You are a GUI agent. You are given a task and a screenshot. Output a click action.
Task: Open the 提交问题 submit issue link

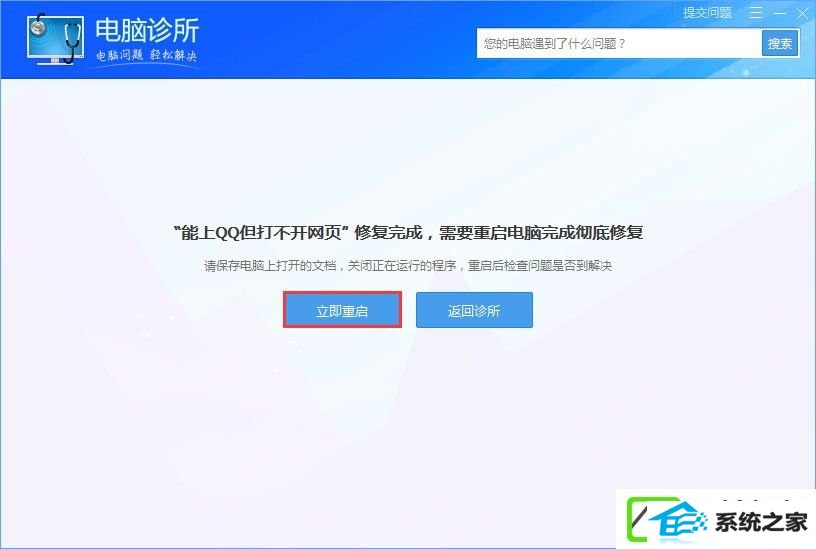(707, 13)
